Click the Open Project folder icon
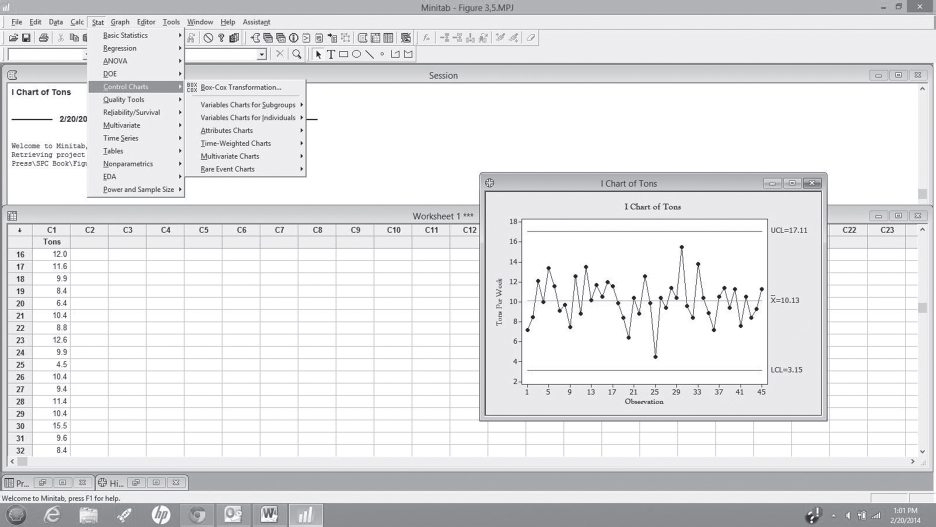Image resolution: width=936 pixels, height=527 pixels. (13, 38)
